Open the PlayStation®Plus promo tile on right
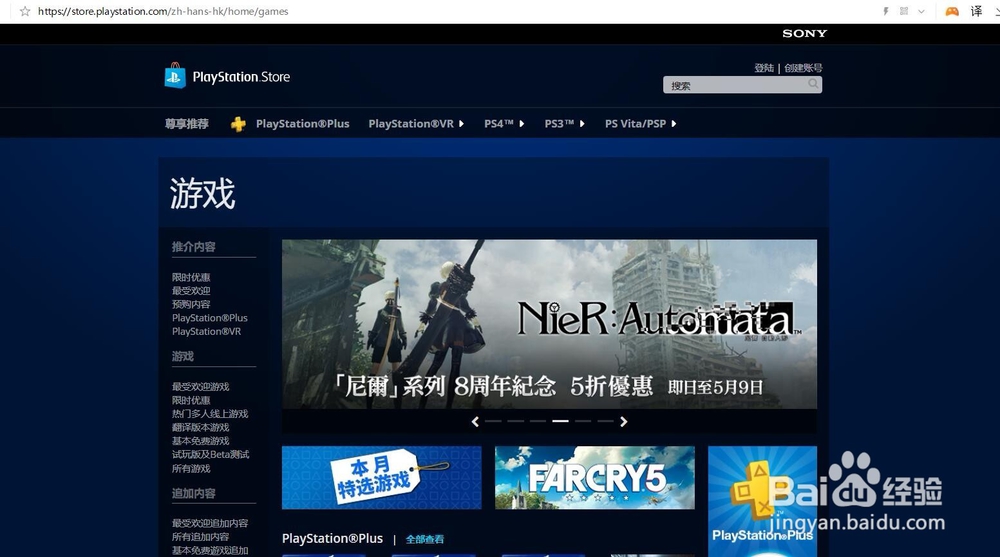The width and height of the screenshot is (1000, 557). coord(762,501)
